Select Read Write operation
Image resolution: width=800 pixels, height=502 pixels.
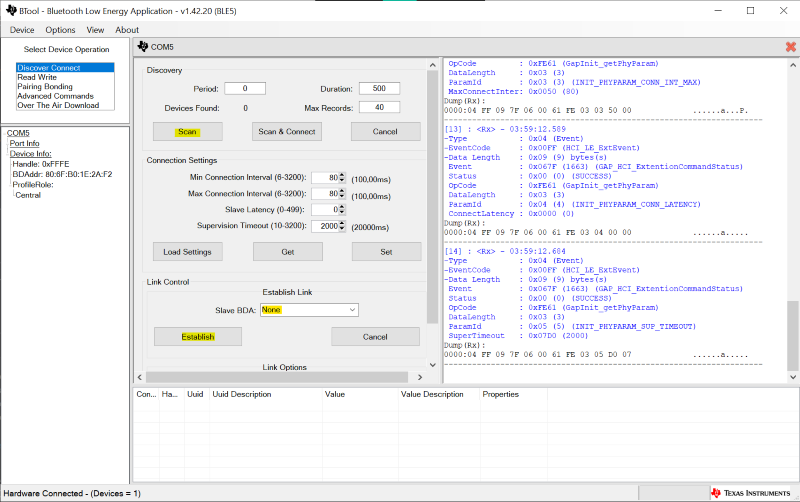[65, 77]
